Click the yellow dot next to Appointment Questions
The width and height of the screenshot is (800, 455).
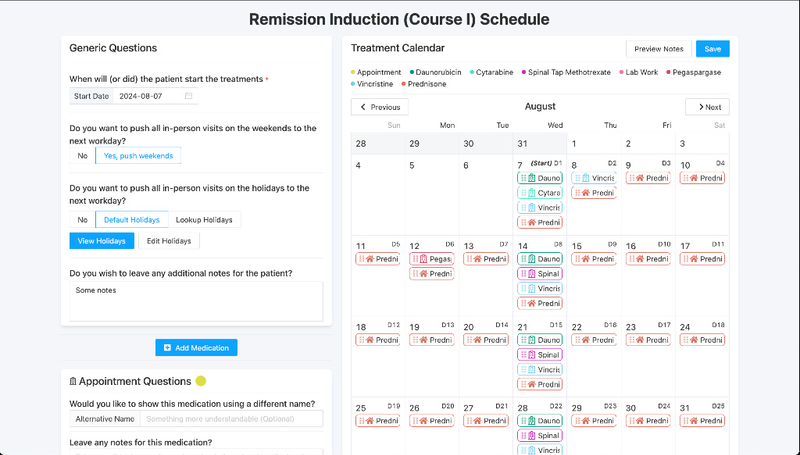coord(200,381)
